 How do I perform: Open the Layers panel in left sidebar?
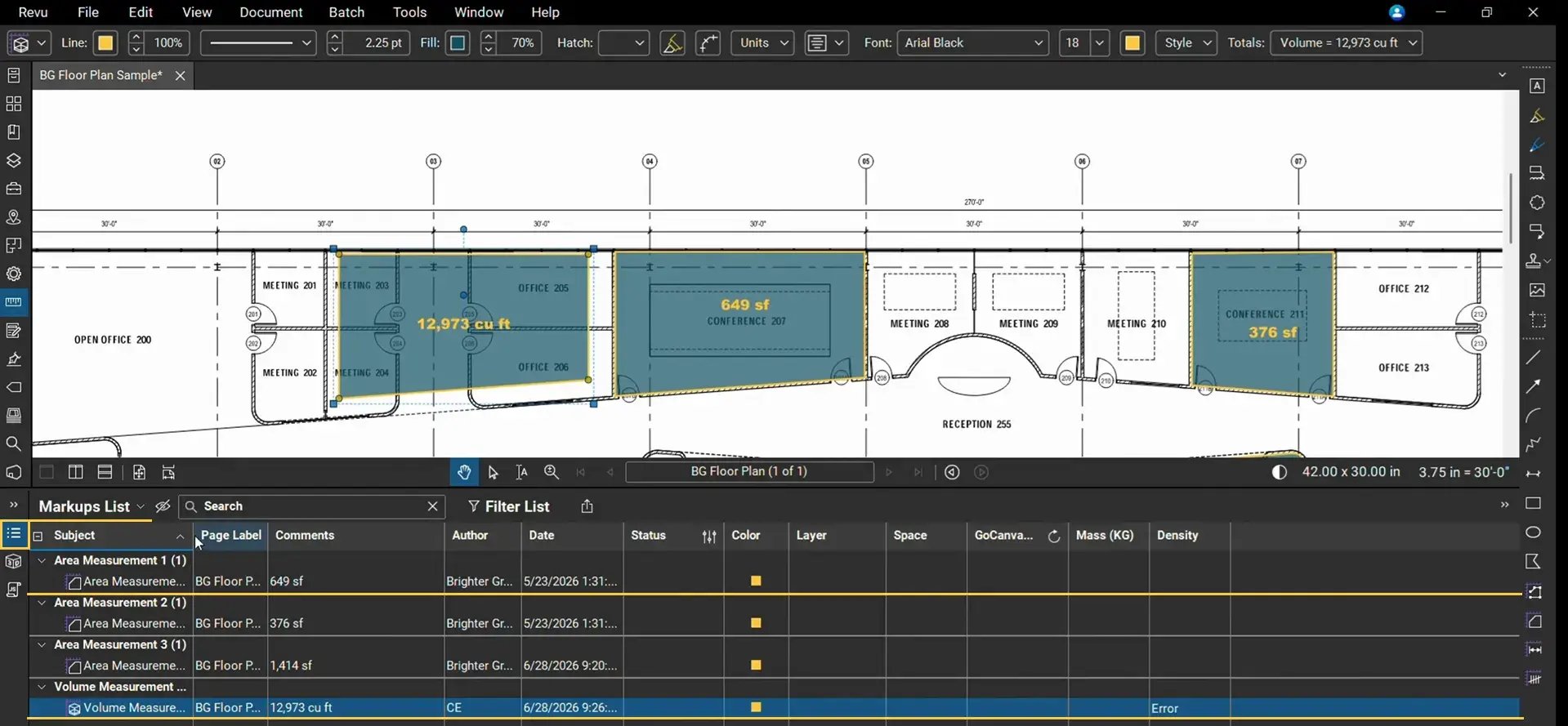(x=13, y=160)
